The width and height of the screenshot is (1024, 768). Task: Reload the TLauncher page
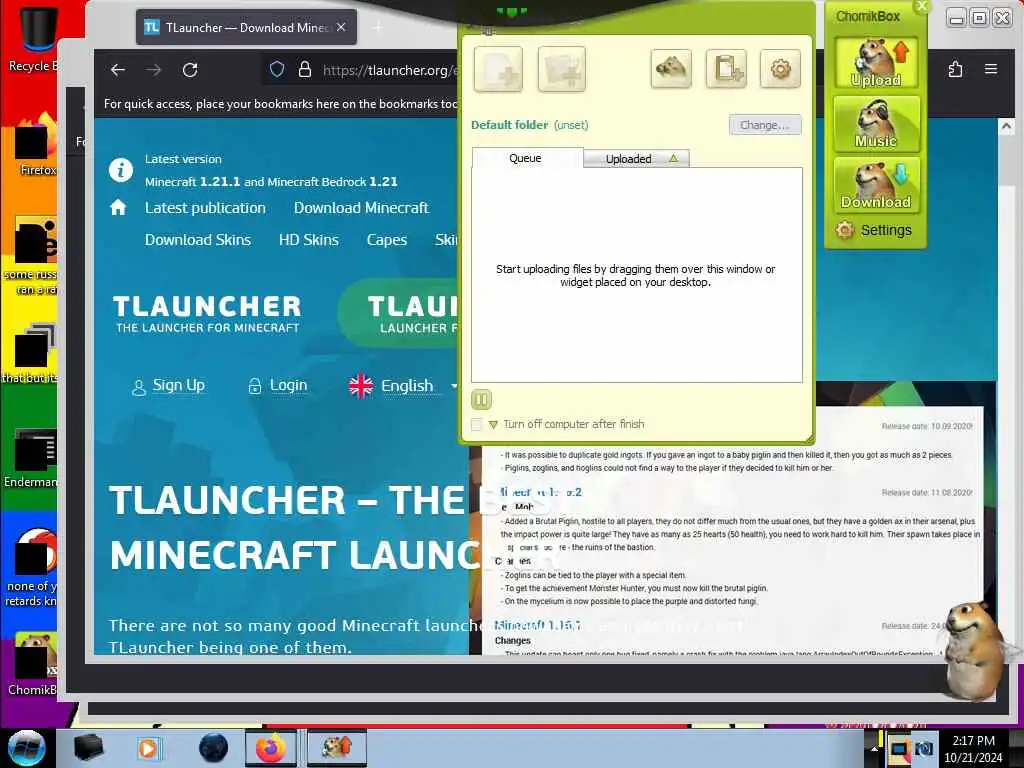tap(190, 70)
